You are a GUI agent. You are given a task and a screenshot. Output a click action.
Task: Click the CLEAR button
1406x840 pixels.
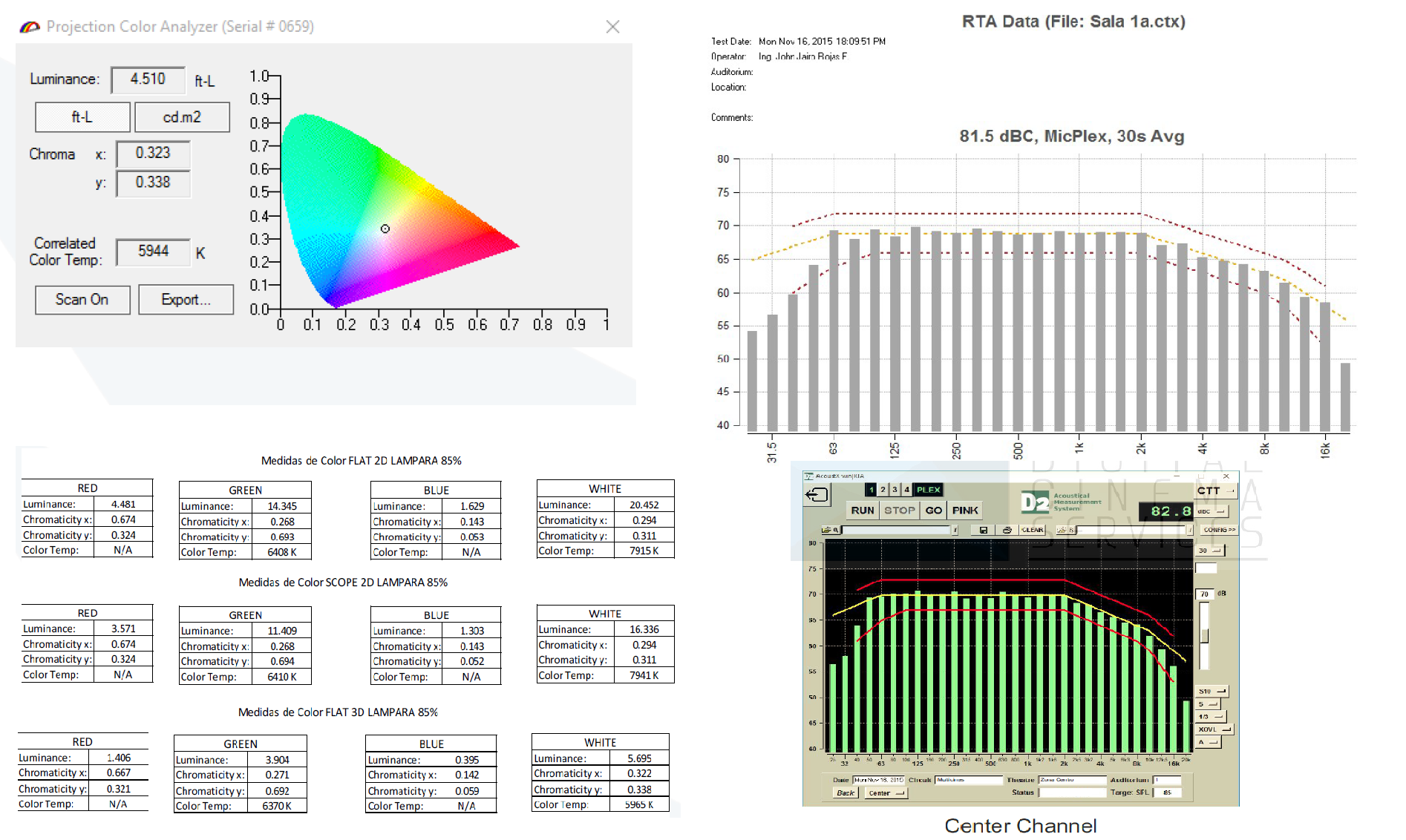pyautogui.click(x=1032, y=530)
